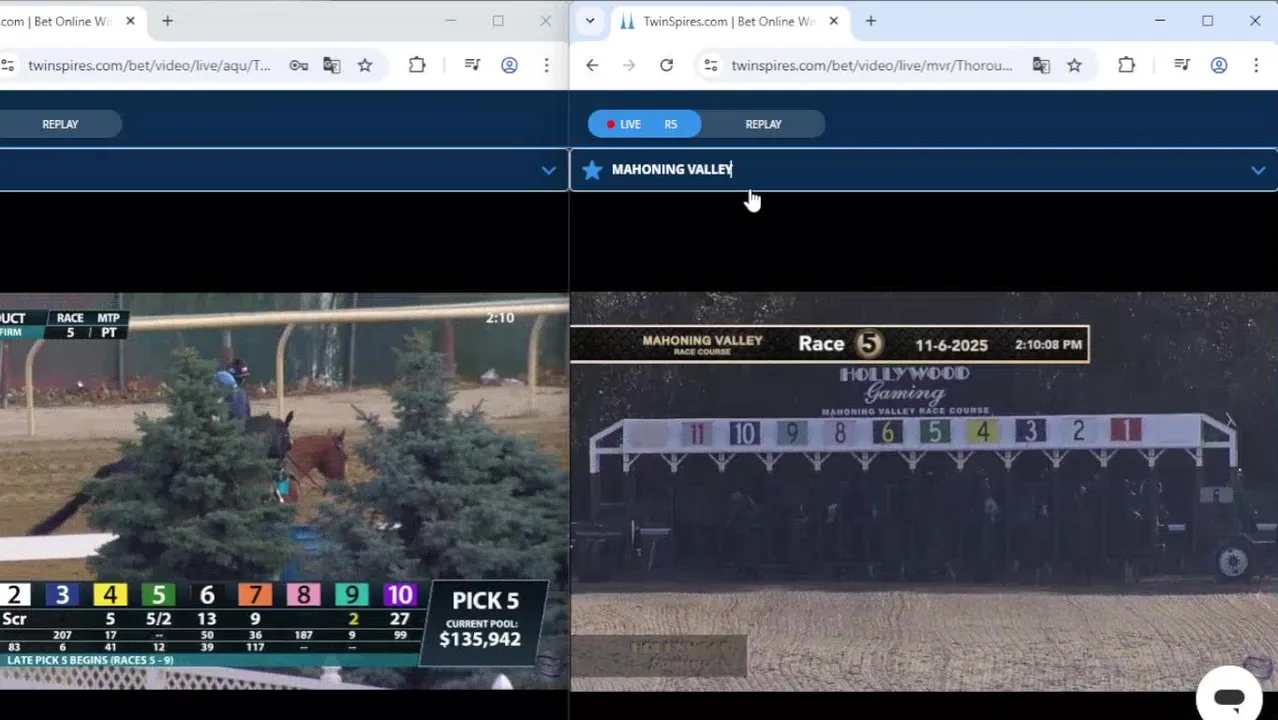This screenshot has width=1278, height=720.
Task: Open media control icon in right browser
Action: [x=1182, y=65]
